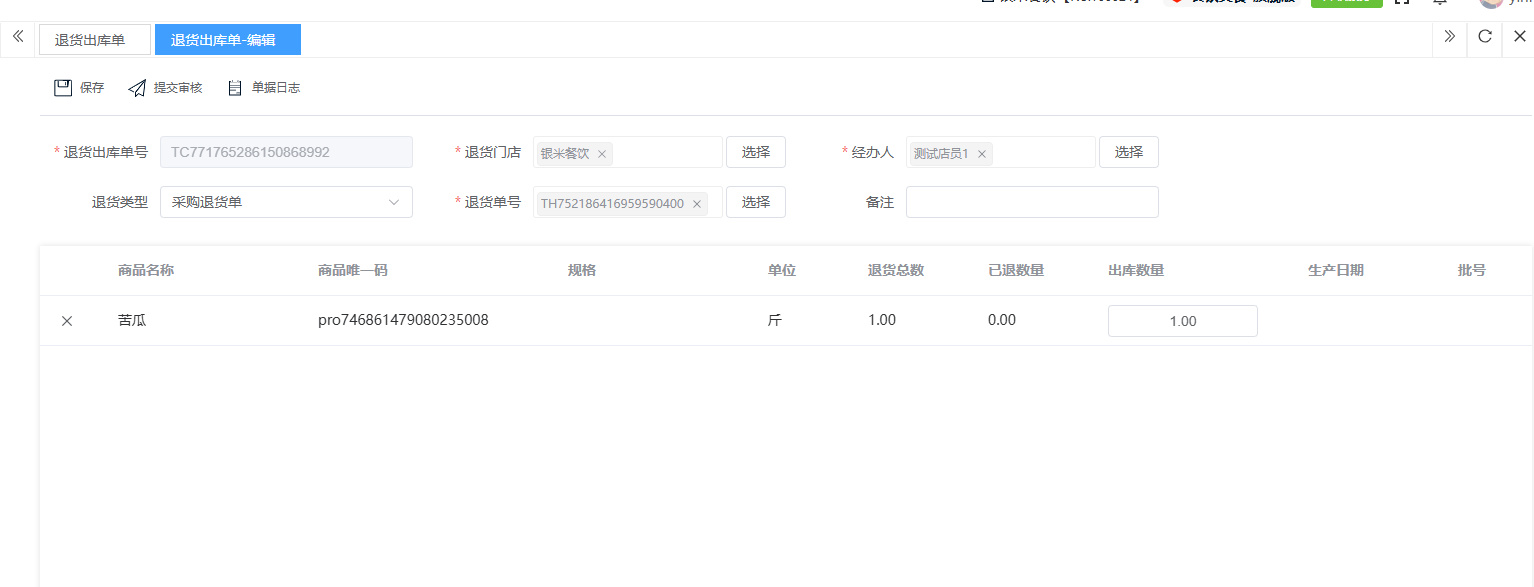Remove the TH752186416959590400 return order tag

point(697,204)
